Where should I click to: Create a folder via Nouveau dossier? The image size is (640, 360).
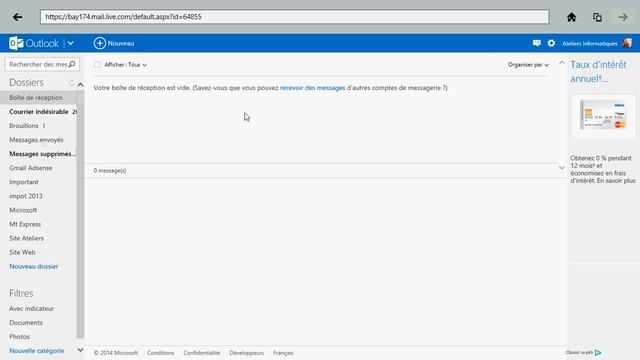[33, 266]
